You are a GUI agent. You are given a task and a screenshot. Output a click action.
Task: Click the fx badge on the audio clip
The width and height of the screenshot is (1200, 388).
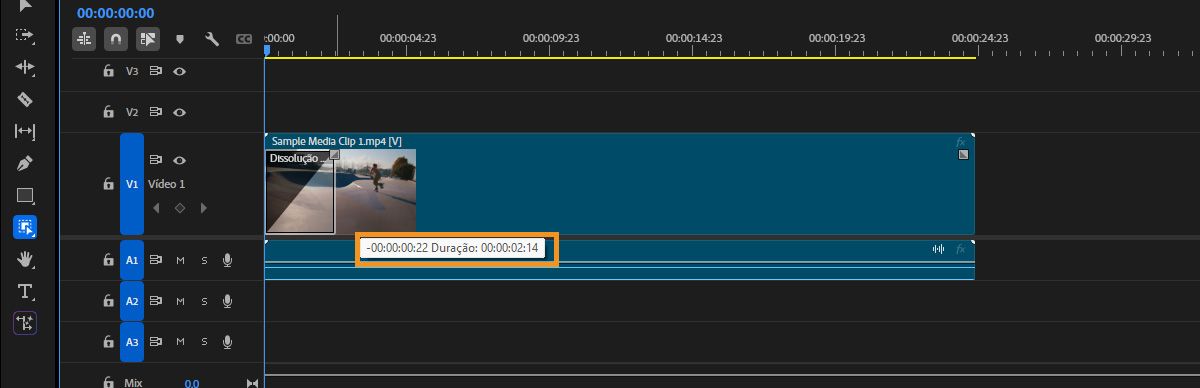tap(962, 249)
